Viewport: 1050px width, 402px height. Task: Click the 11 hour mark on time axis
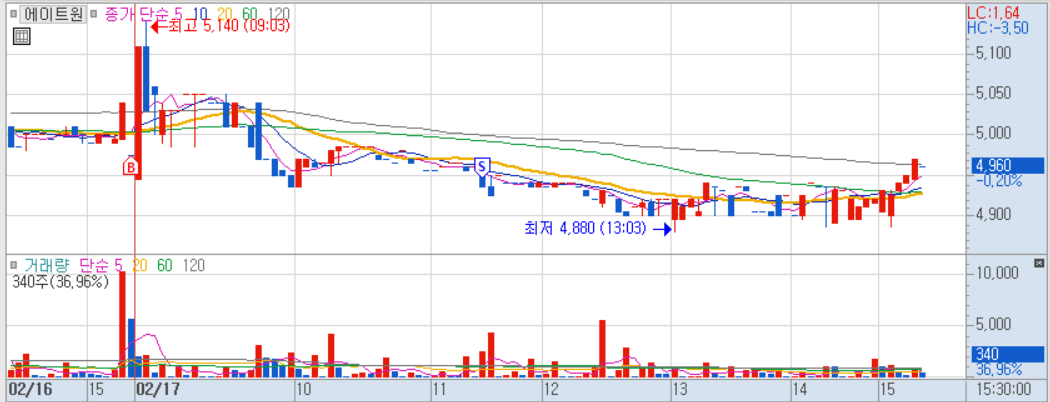click(439, 389)
